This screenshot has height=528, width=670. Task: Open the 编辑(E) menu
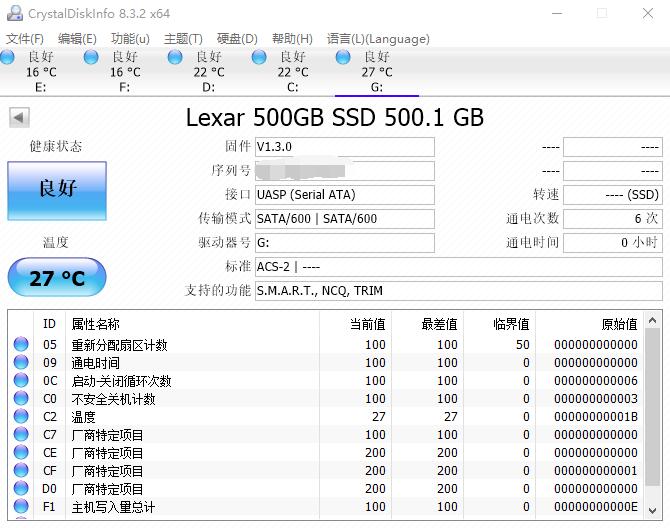pos(77,39)
